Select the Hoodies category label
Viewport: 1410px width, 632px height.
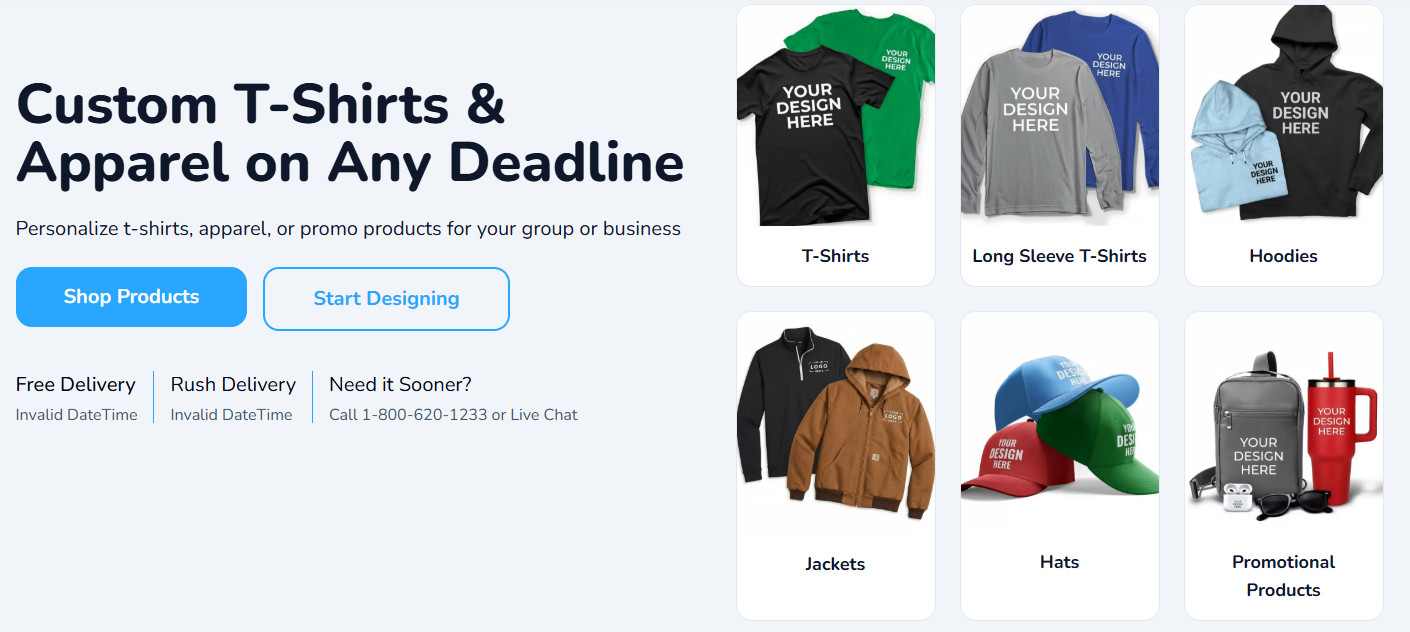(1283, 256)
